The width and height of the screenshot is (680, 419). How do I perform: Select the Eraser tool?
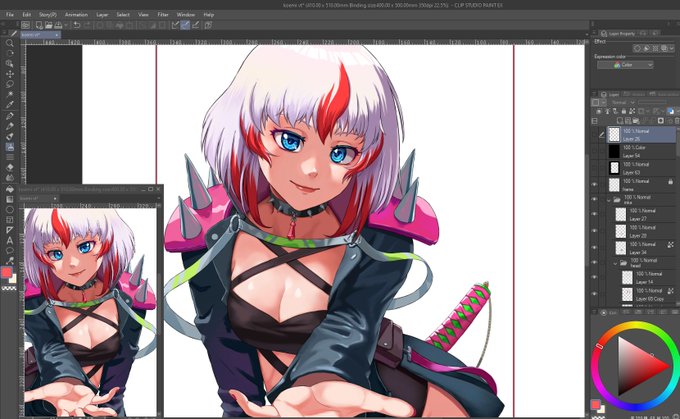point(10,167)
